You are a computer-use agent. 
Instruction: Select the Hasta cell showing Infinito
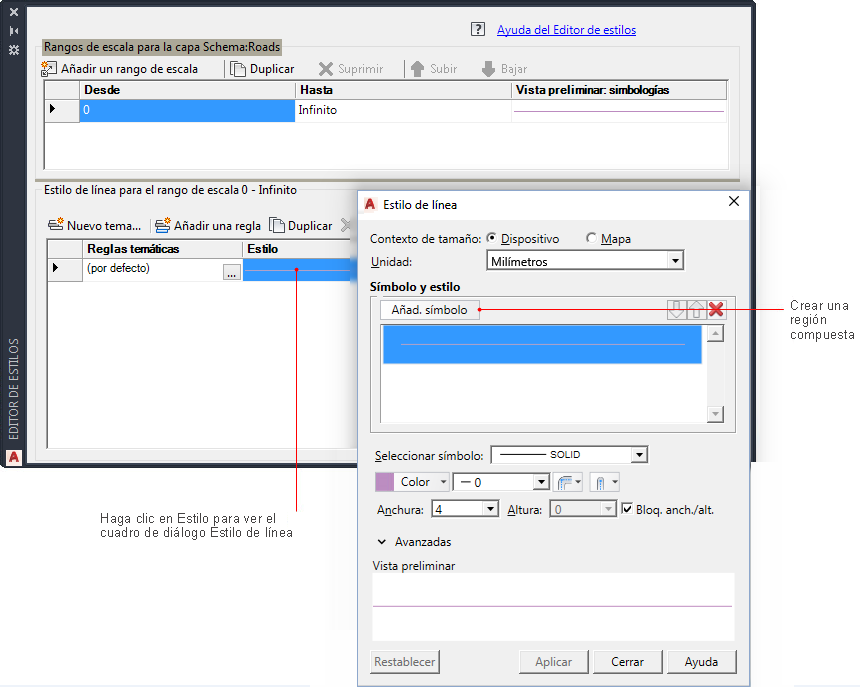(x=403, y=110)
